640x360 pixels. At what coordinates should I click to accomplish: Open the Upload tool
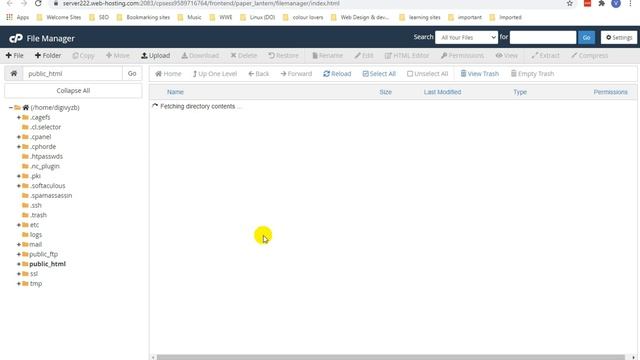156,56
